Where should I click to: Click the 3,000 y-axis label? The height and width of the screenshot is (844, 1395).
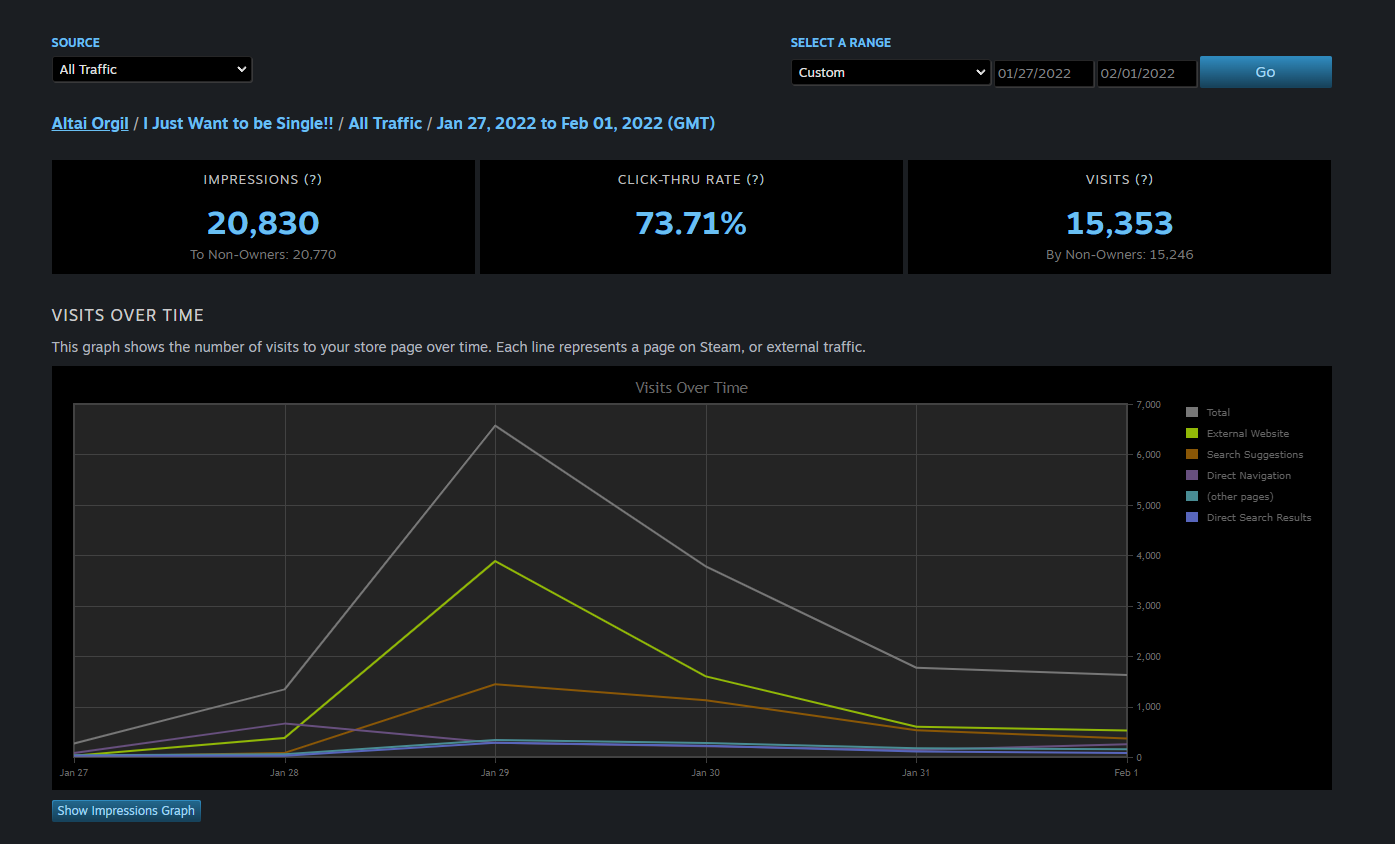coord(1147,606)
